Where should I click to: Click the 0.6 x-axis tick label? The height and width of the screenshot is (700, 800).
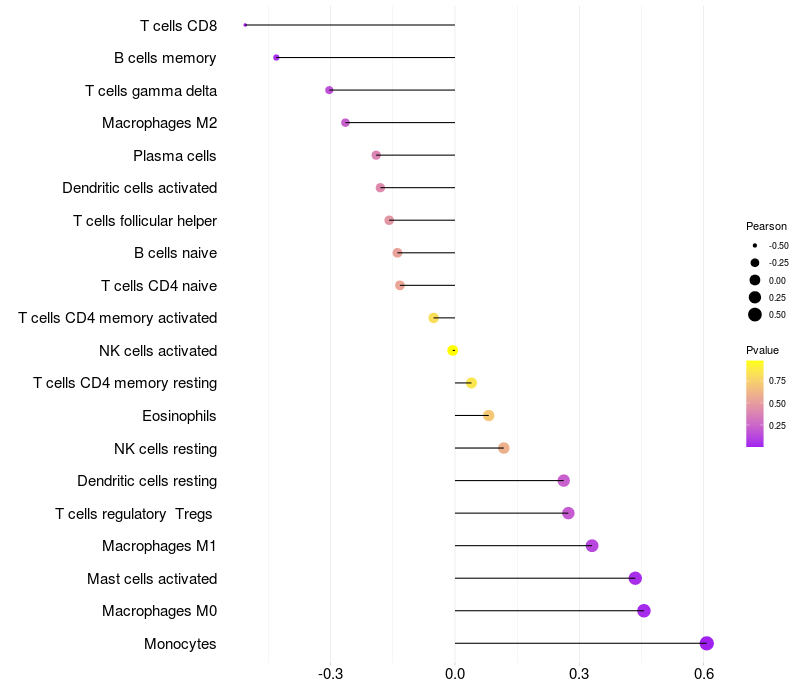click(x=704, y=674)
